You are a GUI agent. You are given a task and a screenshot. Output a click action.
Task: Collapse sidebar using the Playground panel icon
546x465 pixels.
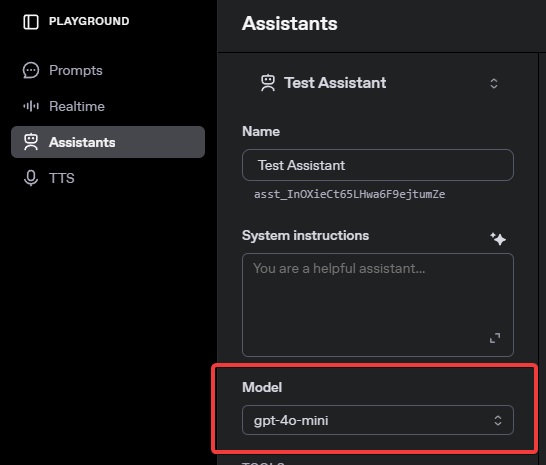(31, 22)
